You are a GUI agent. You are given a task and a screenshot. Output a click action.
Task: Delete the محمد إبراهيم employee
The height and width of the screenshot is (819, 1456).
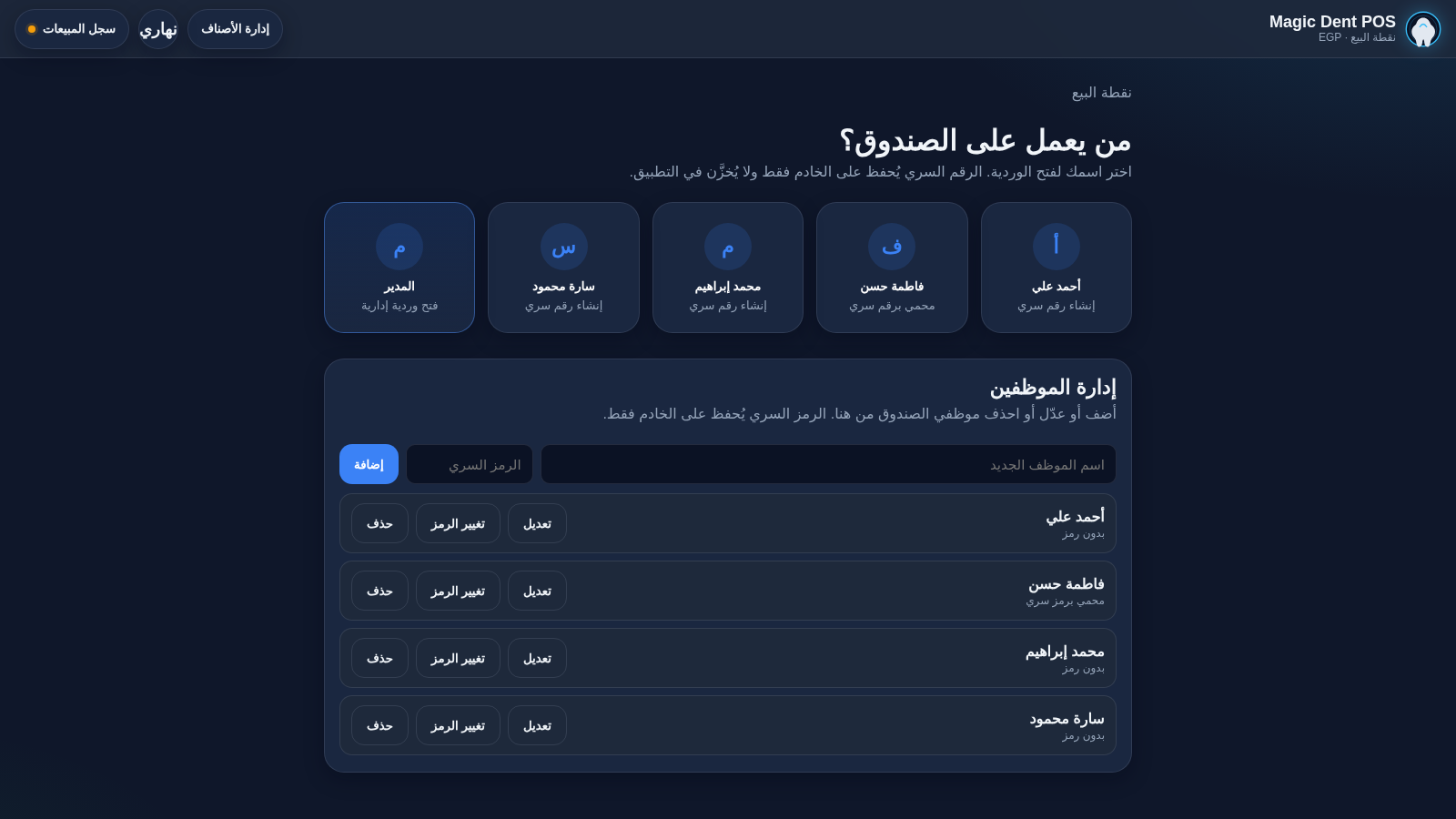coord(379,658)
